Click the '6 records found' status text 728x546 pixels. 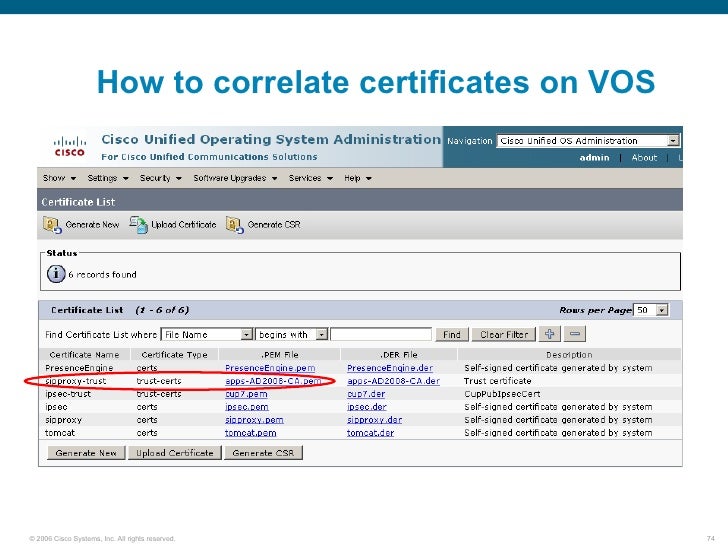click(102, 274)
